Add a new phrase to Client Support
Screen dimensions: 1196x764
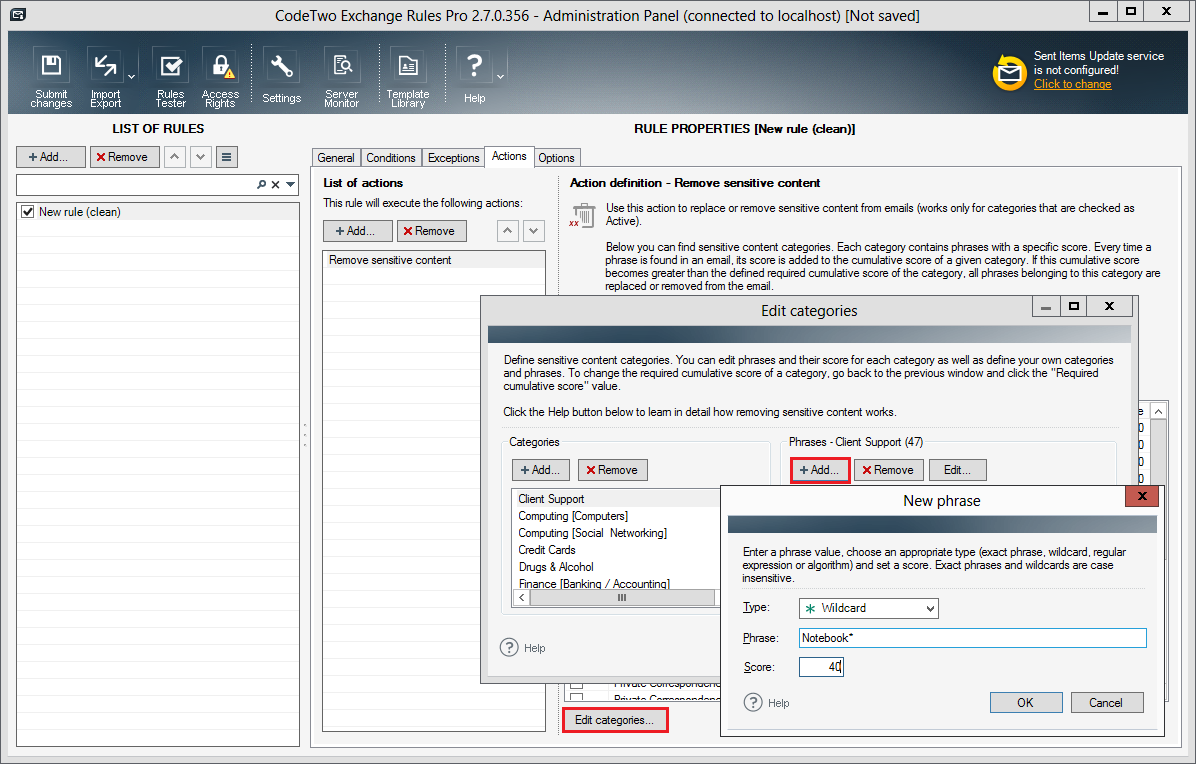820,470
